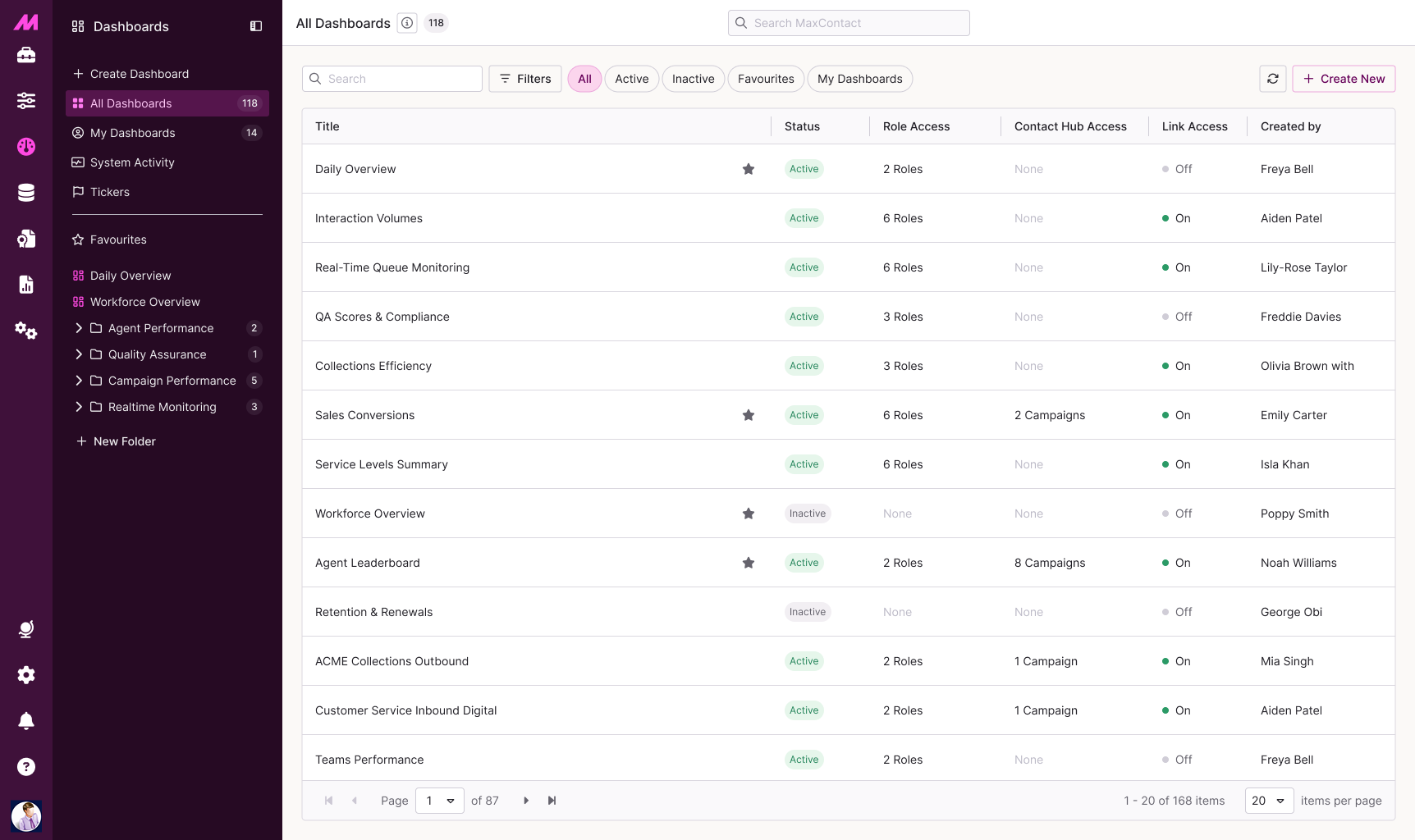Toggle the Sales Conversions favourite star
This screenshot has width=1415, height=840.
pos(749,415)
